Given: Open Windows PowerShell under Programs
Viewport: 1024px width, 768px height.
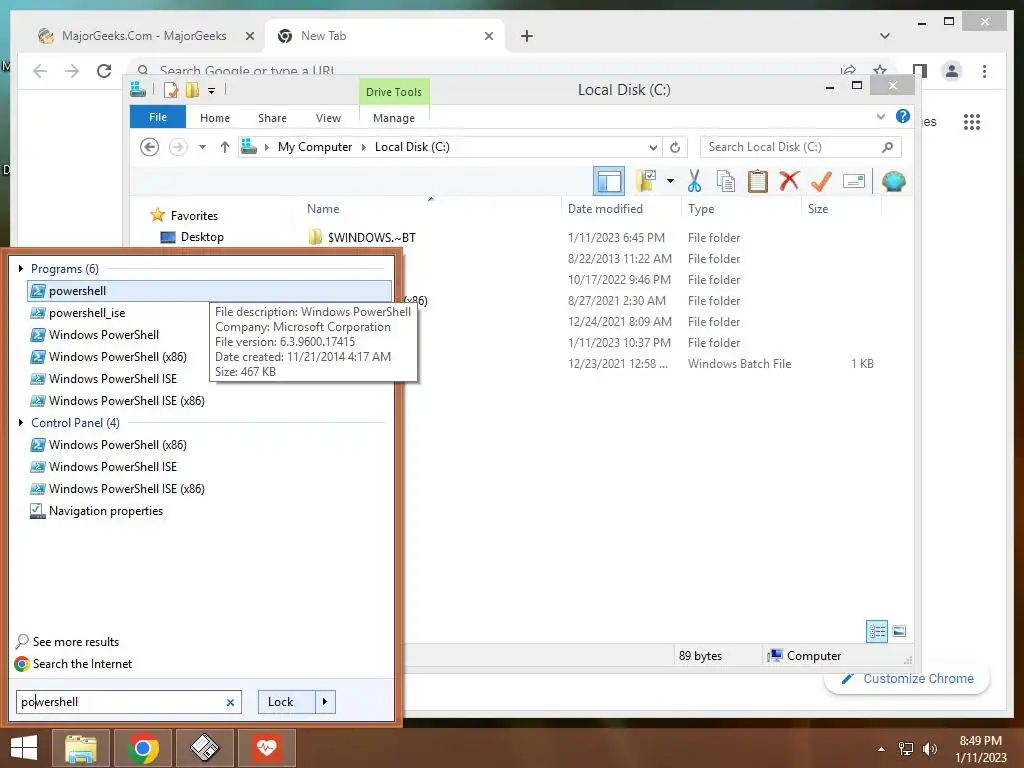Looking at the screenshot, I should click(x=104, y=335).
